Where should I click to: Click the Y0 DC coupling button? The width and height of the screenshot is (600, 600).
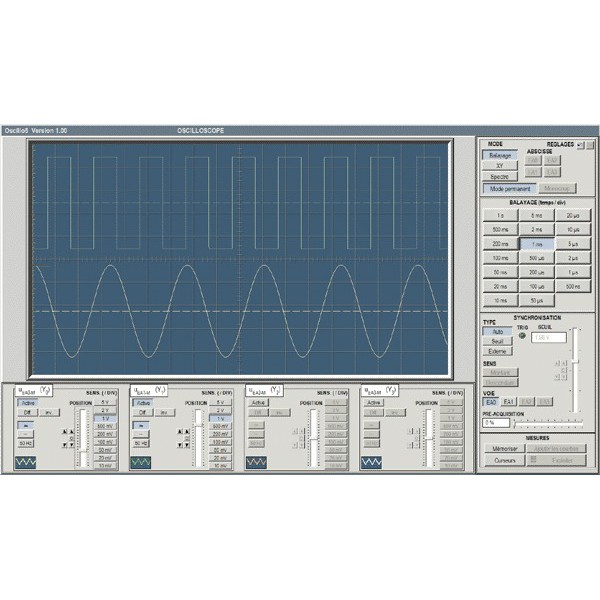point(26,425)
